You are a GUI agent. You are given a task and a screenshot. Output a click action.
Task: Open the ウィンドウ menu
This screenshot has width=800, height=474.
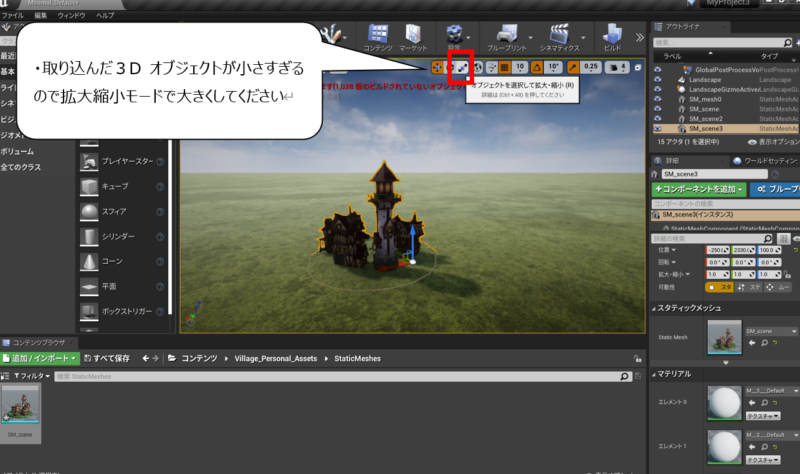(71, 15)
